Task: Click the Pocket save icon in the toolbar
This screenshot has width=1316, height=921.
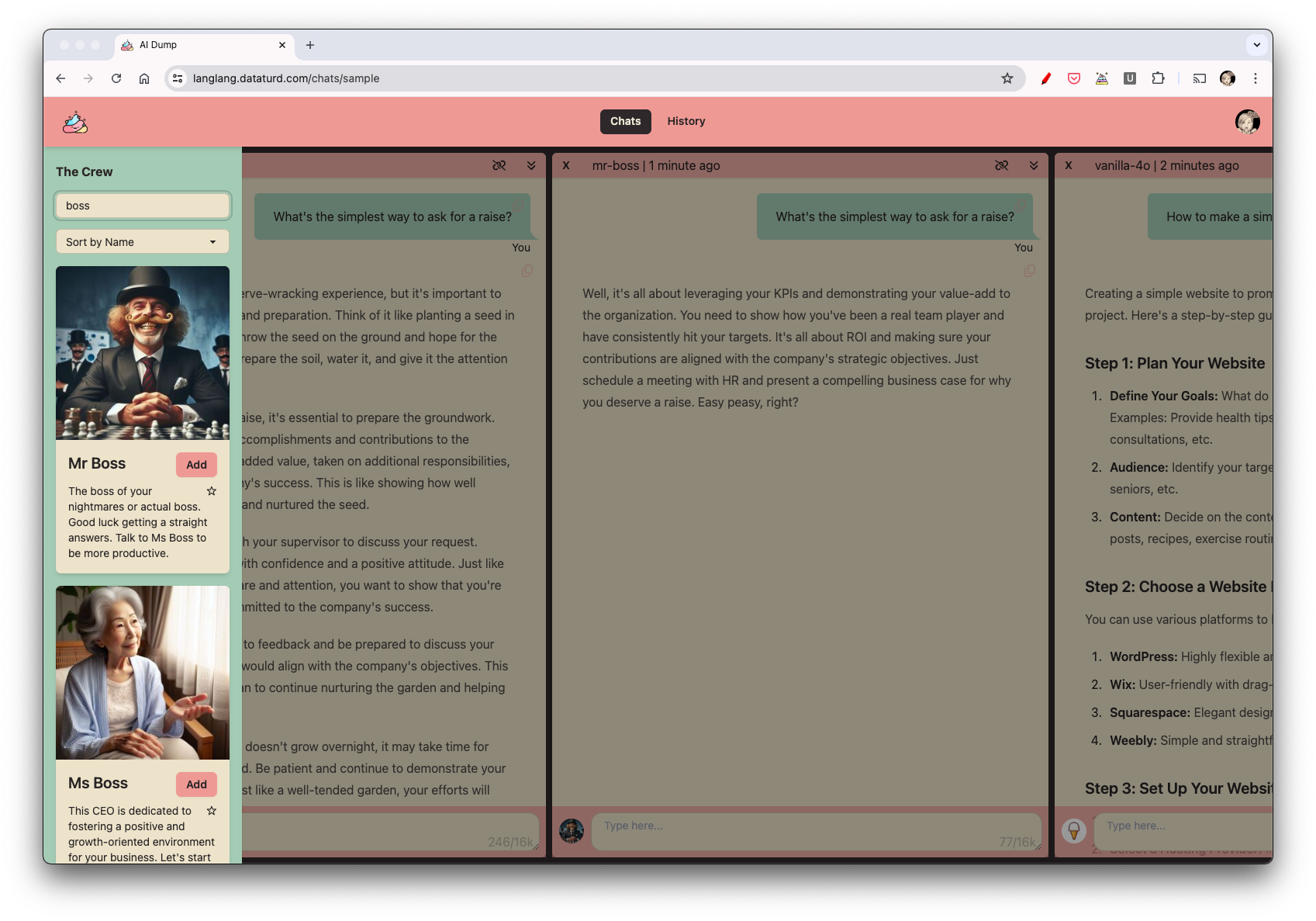Action: pos(1073,78)
